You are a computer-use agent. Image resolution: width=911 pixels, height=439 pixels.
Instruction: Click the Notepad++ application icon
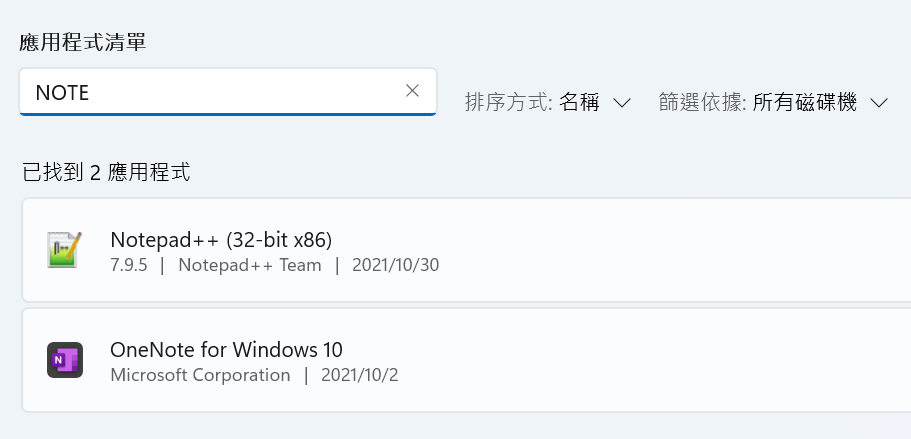point(64,250)
